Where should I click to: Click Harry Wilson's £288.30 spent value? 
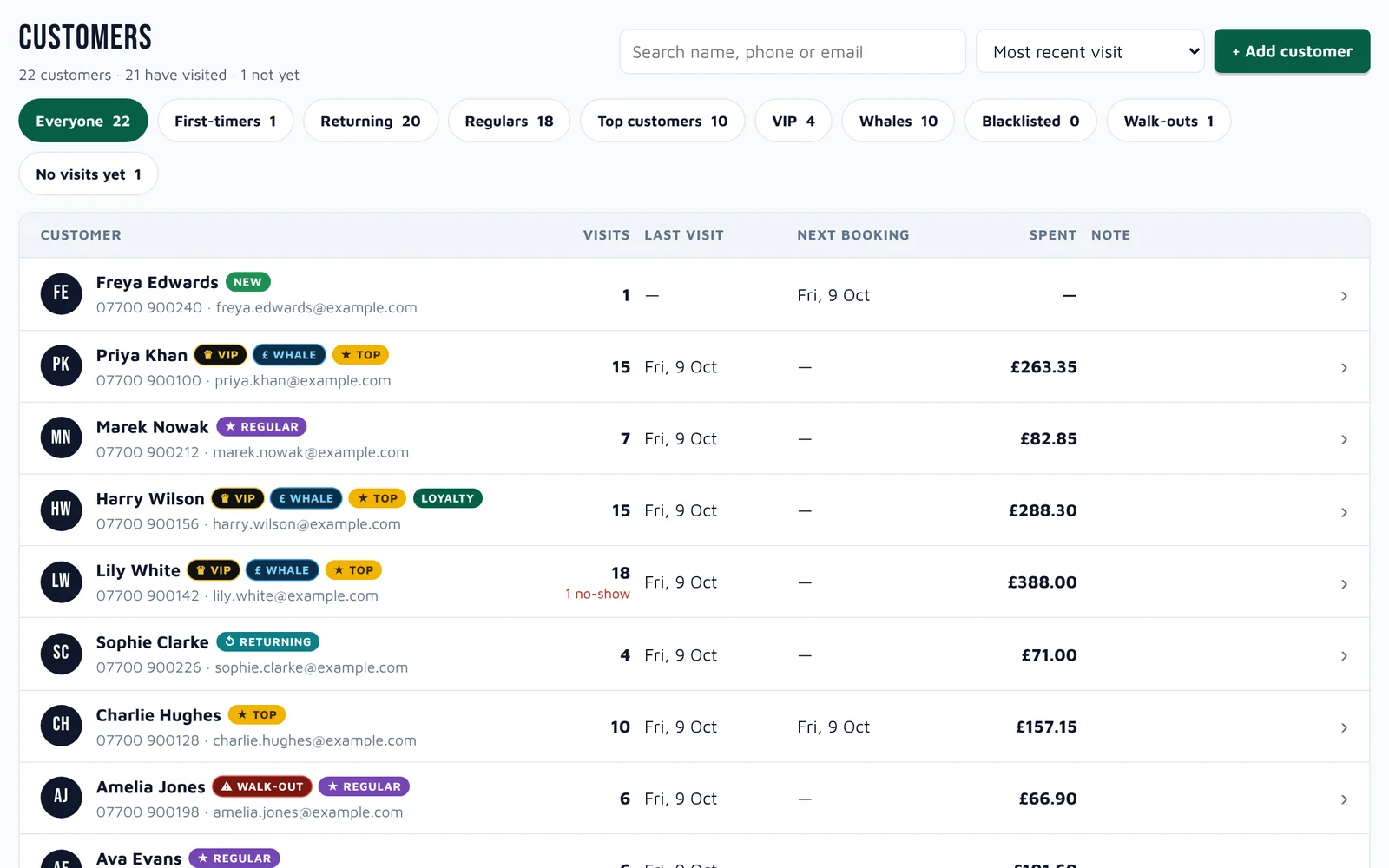[1043, 510]
